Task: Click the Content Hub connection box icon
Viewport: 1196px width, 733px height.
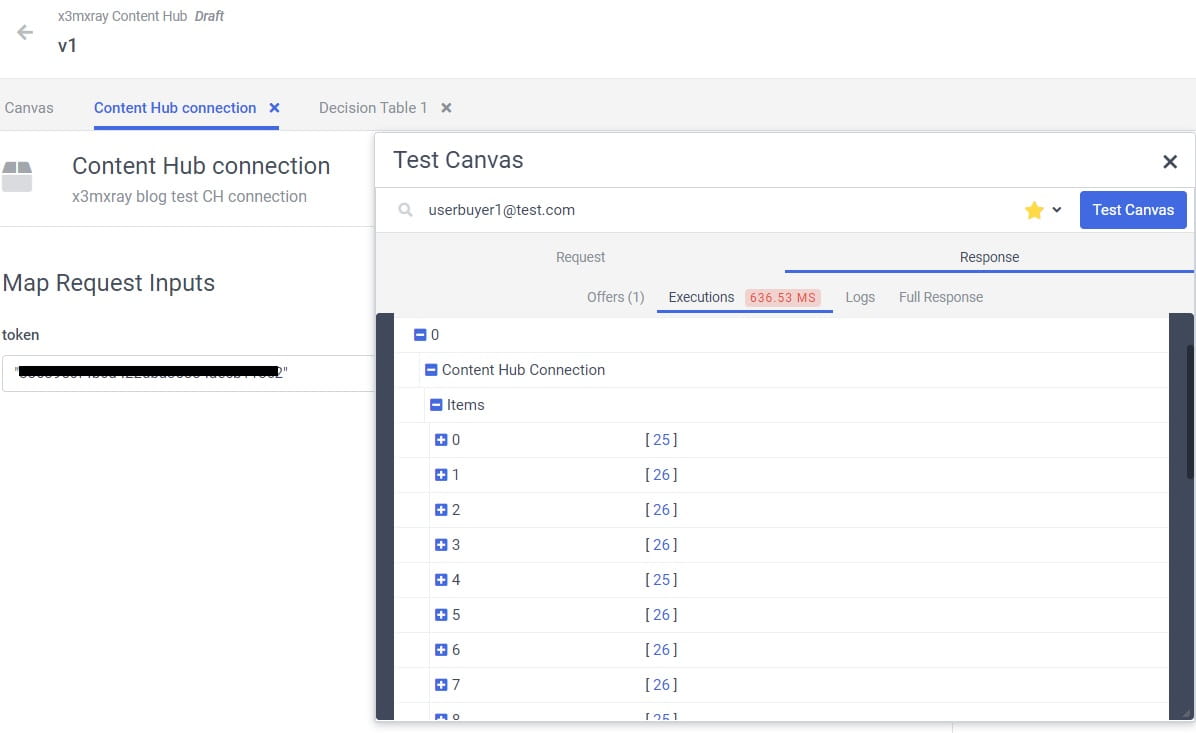Action: click(17, 176)
